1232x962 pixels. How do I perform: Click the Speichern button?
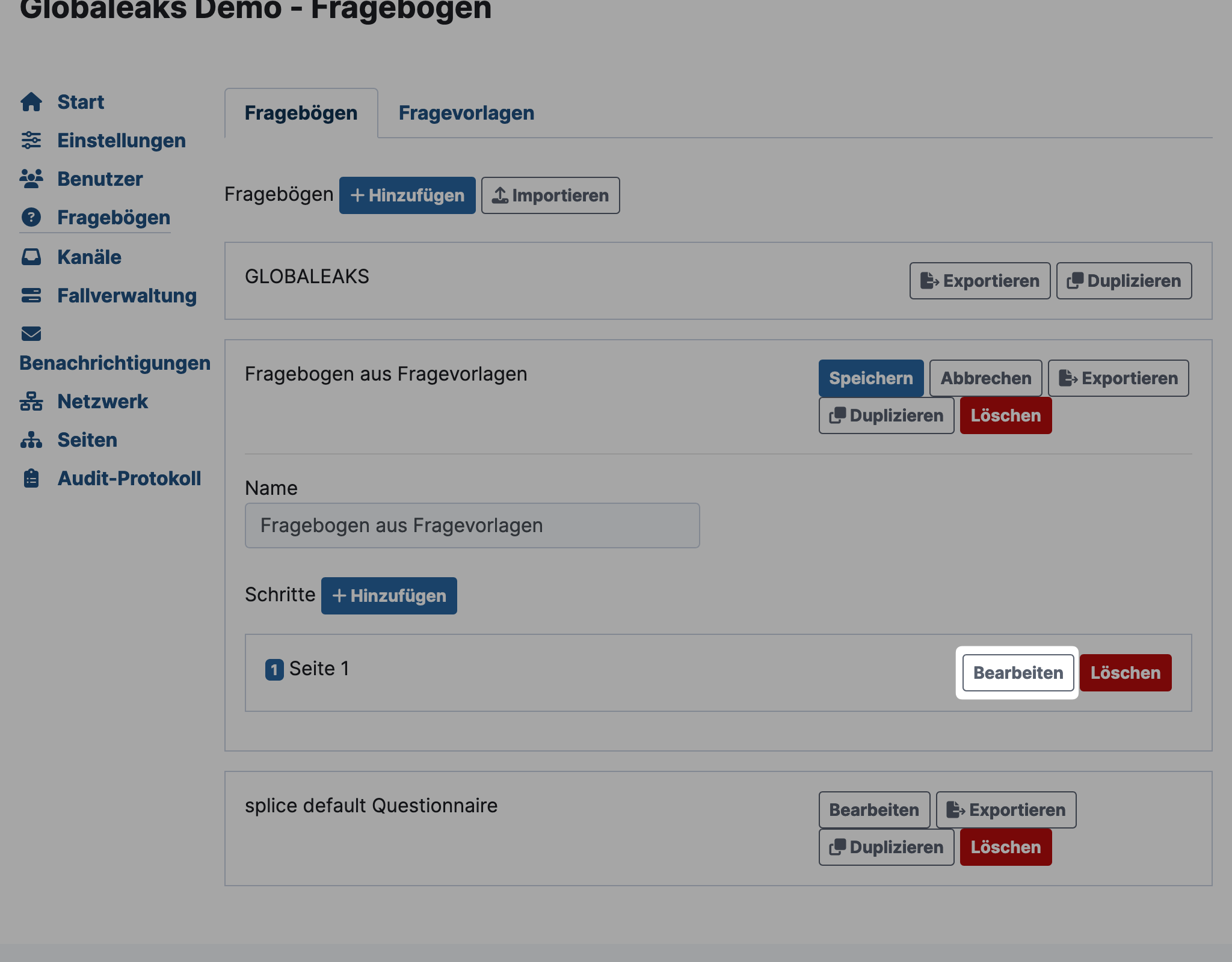[871, 378]
